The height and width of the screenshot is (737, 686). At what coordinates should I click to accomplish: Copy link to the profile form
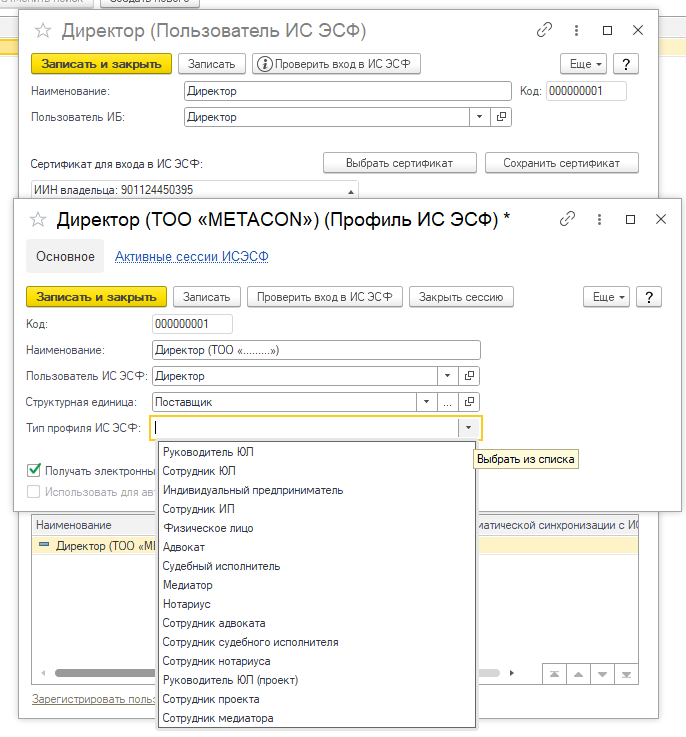(x=567, y=219)
